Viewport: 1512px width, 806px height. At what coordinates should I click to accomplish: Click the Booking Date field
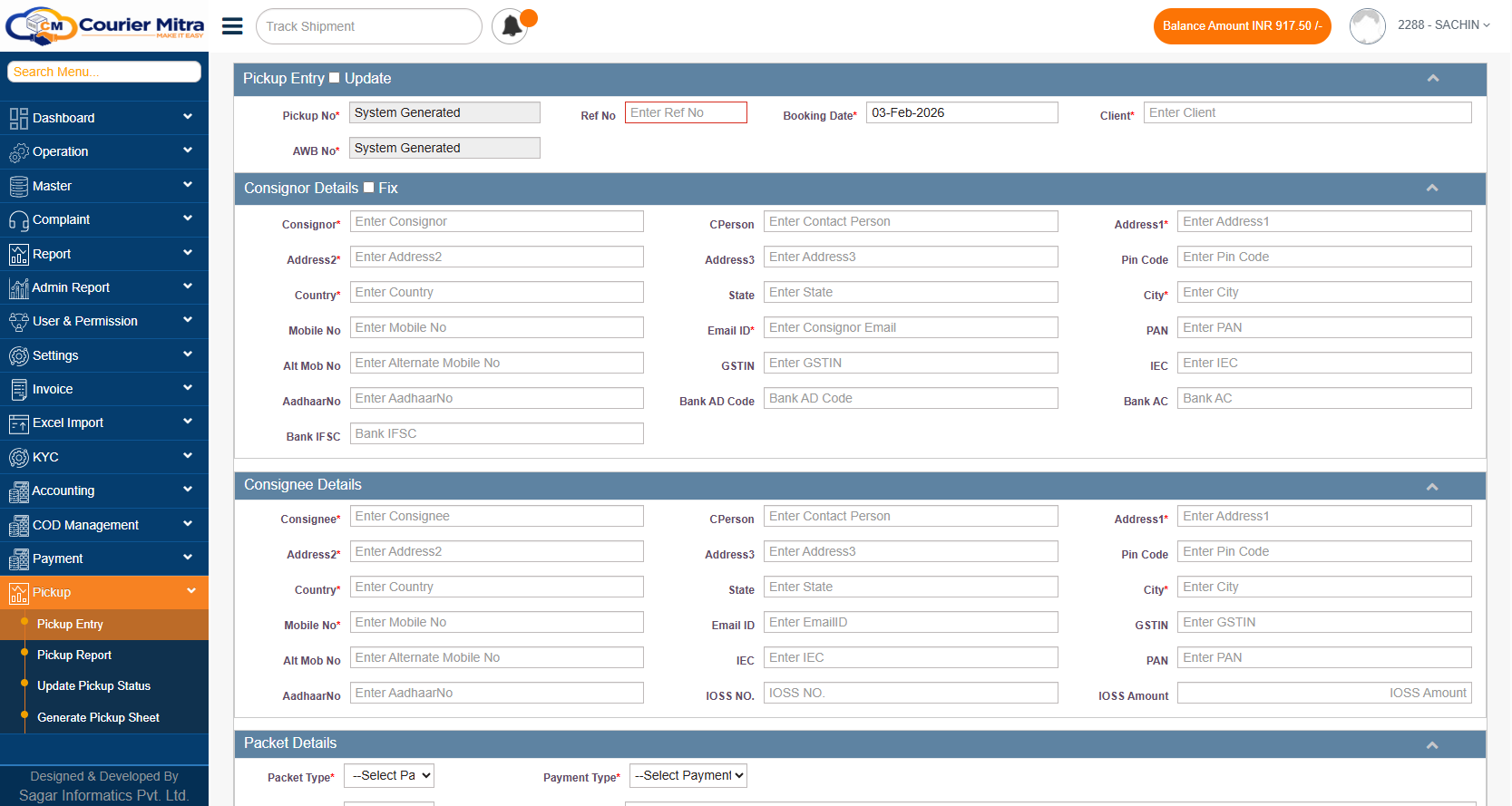click(x=961, y=113)
